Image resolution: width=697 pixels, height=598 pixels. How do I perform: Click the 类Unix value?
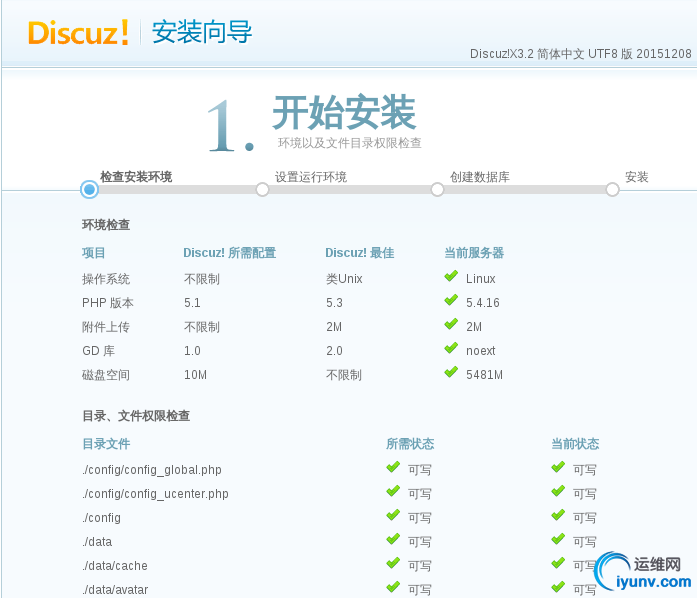(344, 279)
